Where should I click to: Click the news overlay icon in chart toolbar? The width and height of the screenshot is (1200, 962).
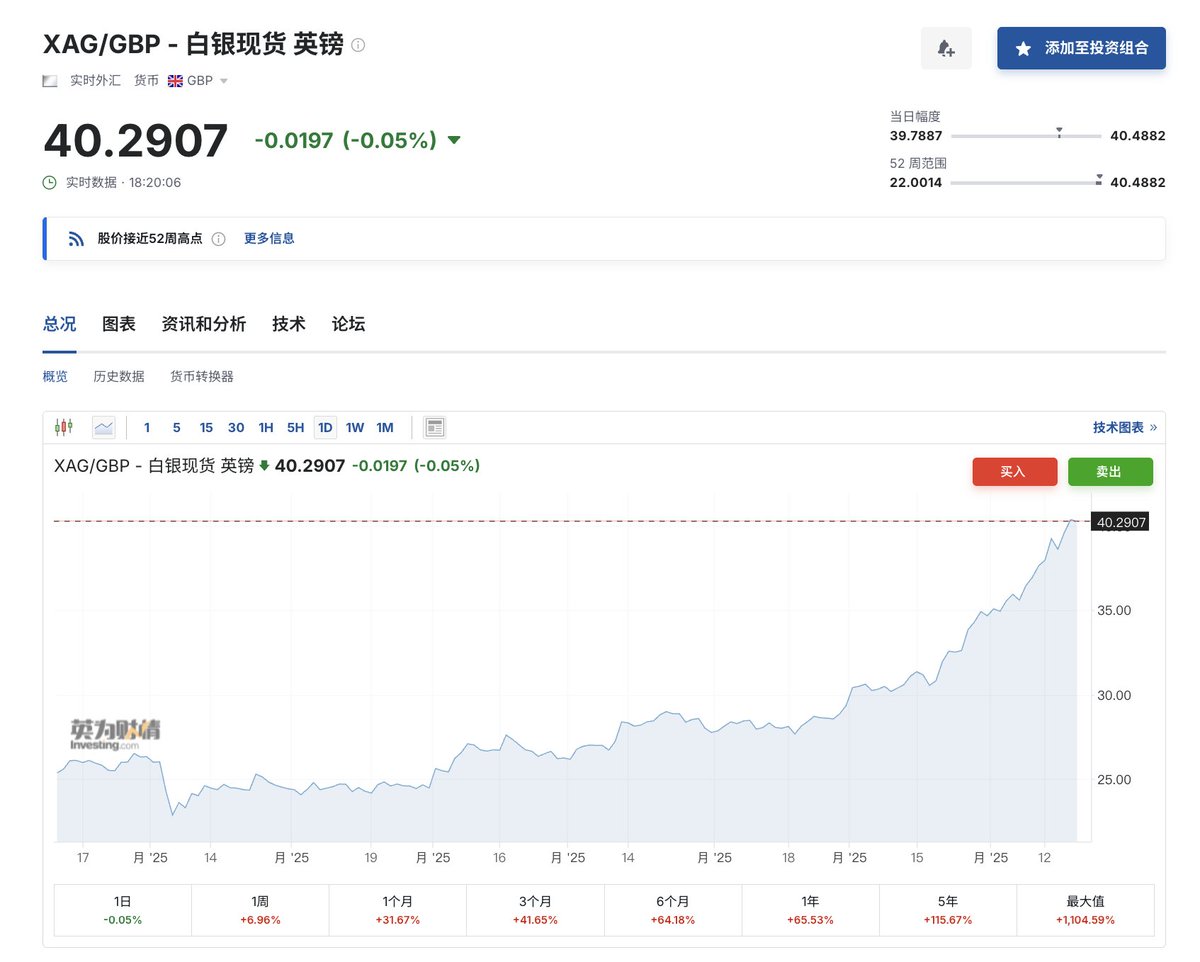tap(434, 427)
